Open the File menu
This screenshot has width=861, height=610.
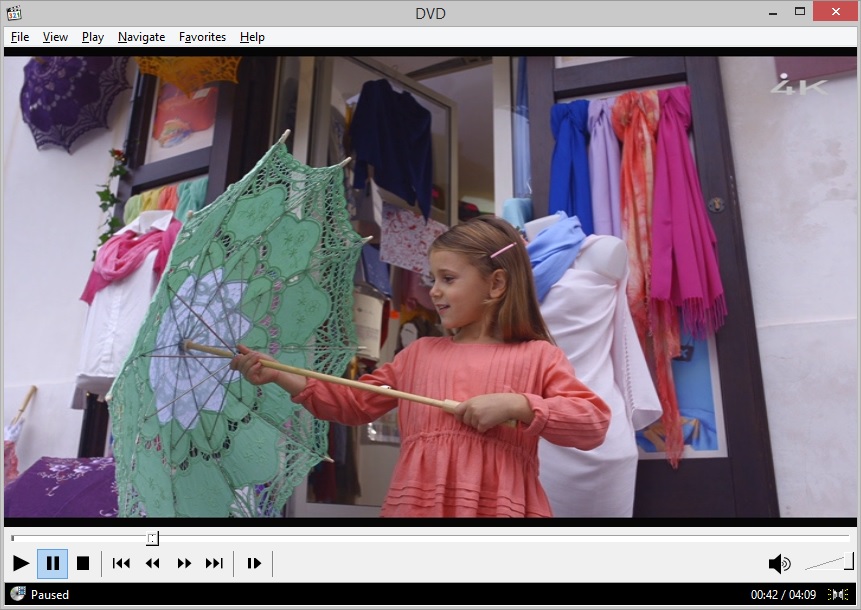click(x=20, y=37)
